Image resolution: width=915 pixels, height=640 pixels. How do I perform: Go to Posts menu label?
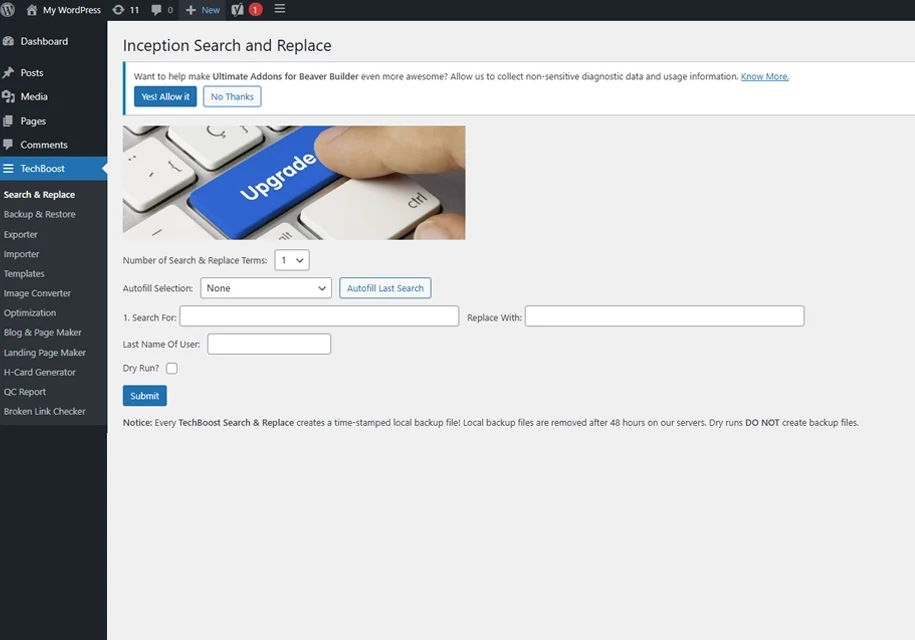pyautogui.click(x=32, y=73)
